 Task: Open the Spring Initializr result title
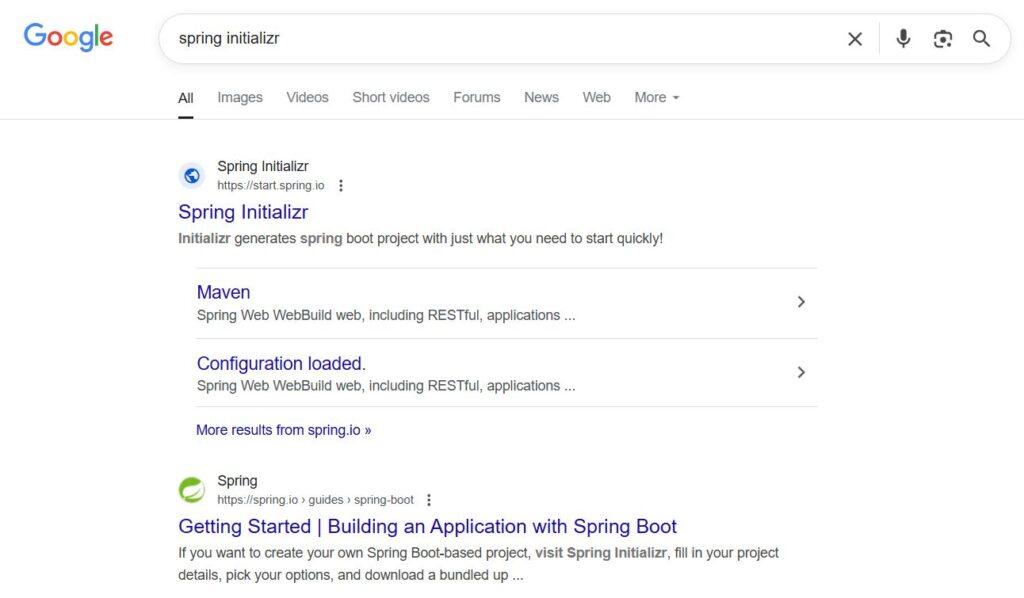tap(243, 212)
